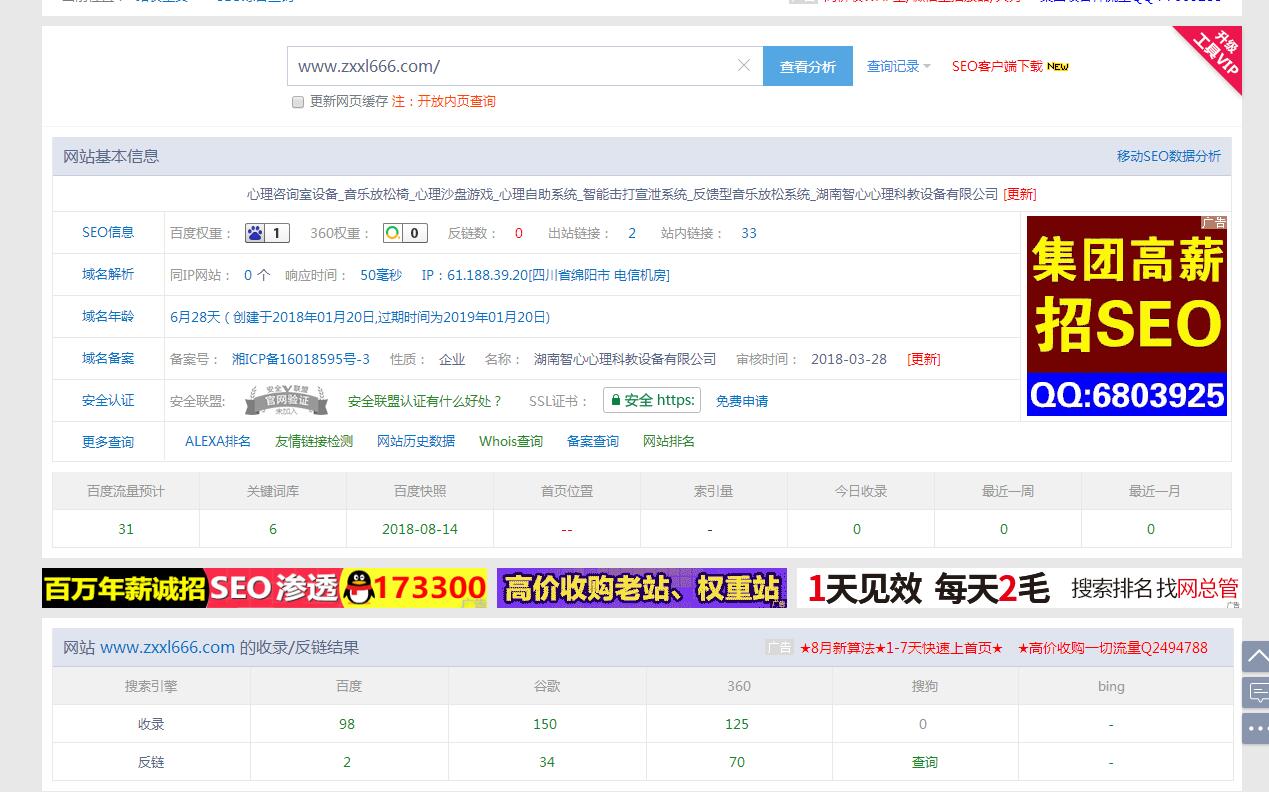The height and width of the screenshot is (792, 1269).
Task: Select the 安全认证 row label
Action: click(x=108, y=400)
